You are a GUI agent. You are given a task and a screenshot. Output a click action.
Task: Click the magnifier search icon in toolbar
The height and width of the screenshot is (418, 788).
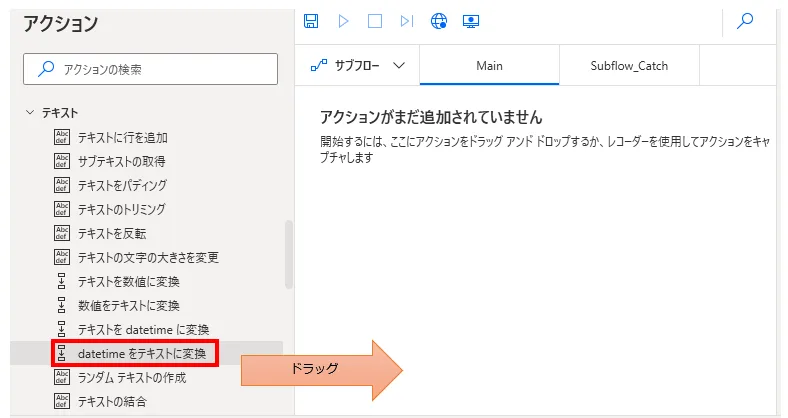click(745, 21)
